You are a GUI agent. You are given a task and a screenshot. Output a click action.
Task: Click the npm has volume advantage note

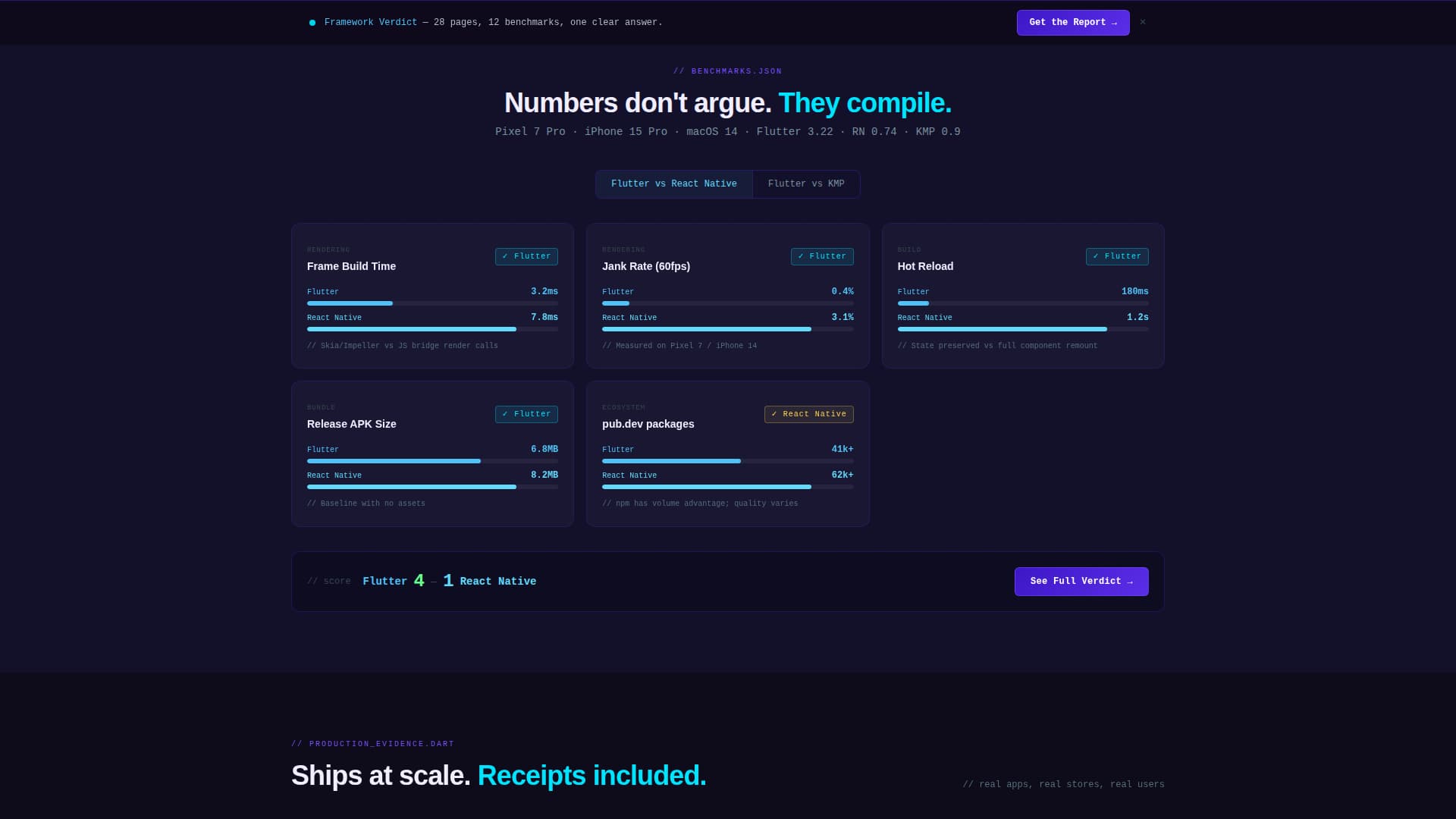[x=700, y=504]
